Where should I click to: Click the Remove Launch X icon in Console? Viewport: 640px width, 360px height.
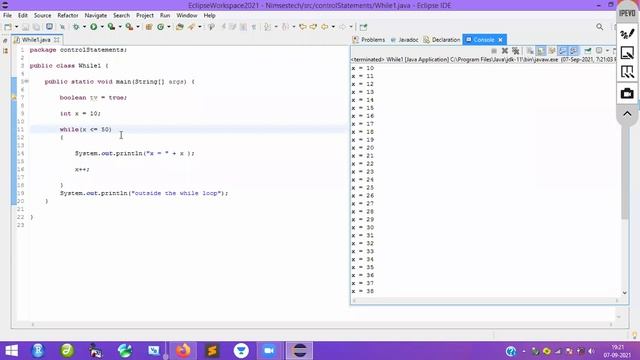(x=505, y=51)
